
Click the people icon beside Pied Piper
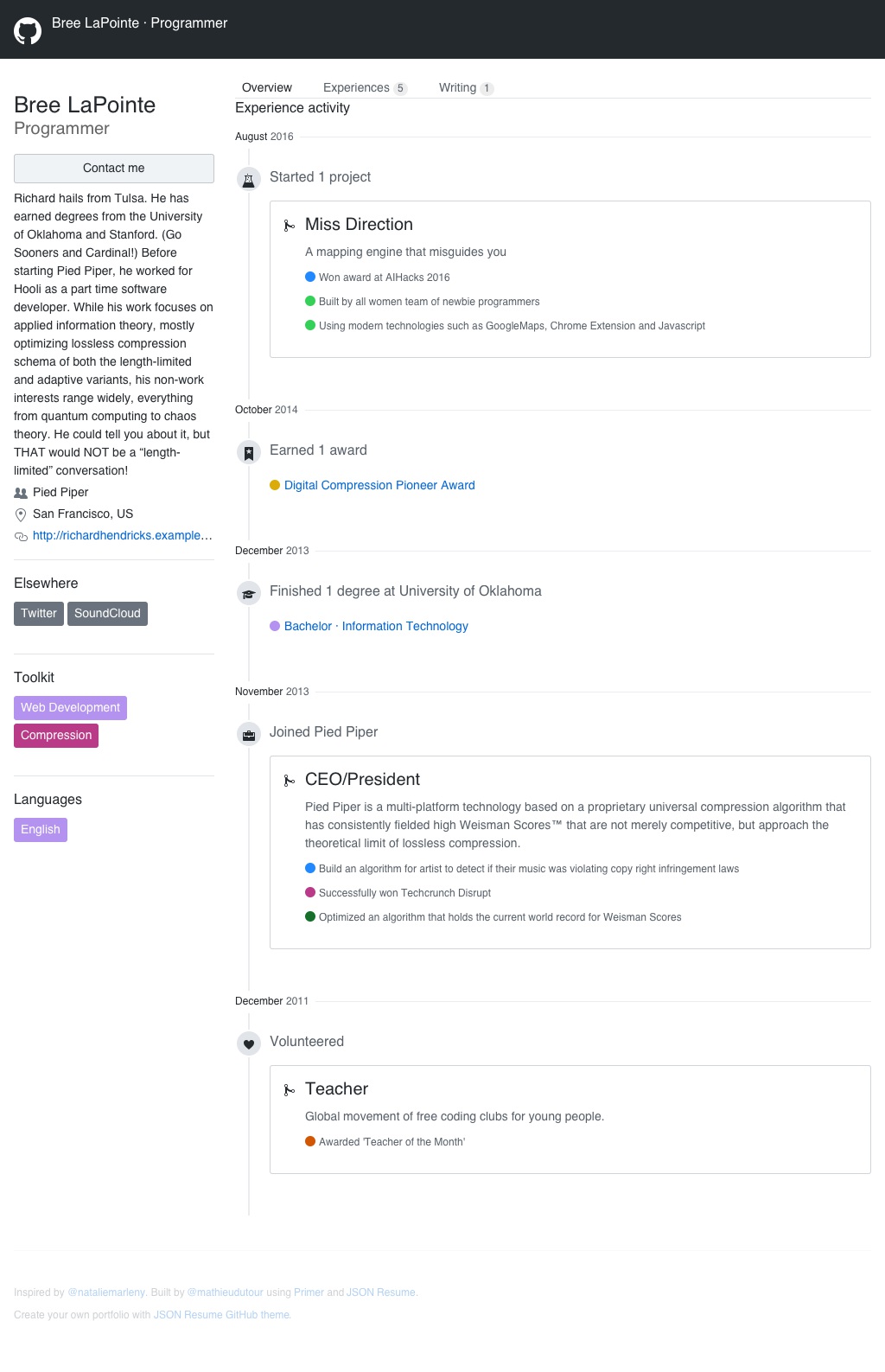tap(21, 493)
